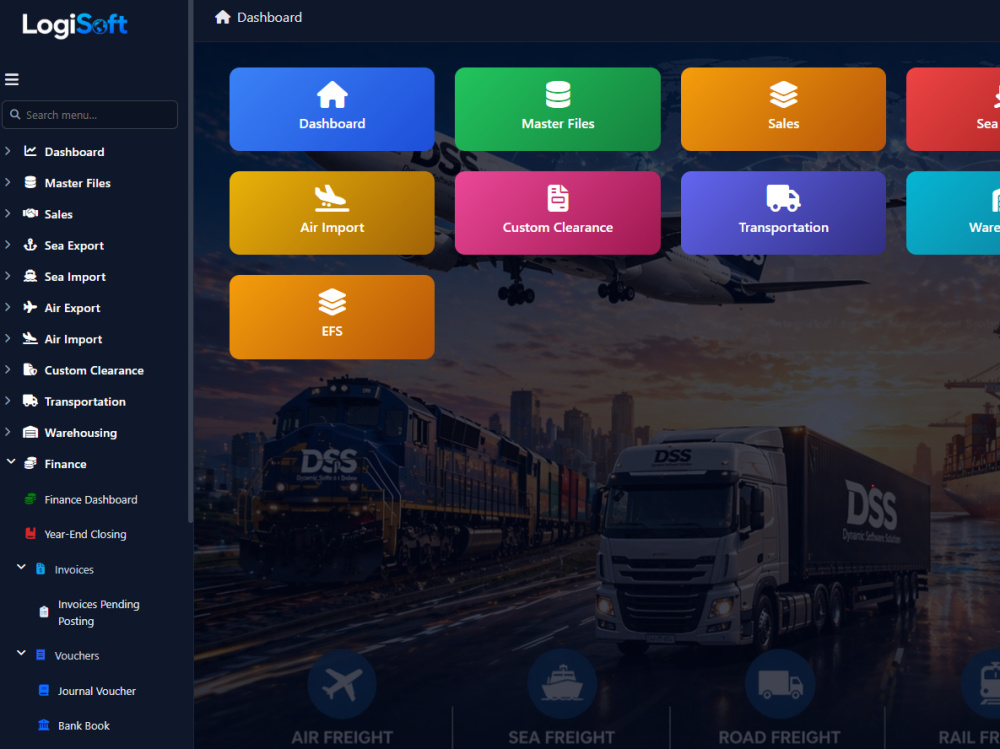Image resolution: width=1000 pixels, height=749 pixels.
Task: Click the Custom Clearance file icon in sidebar
Action: [30, 370]
